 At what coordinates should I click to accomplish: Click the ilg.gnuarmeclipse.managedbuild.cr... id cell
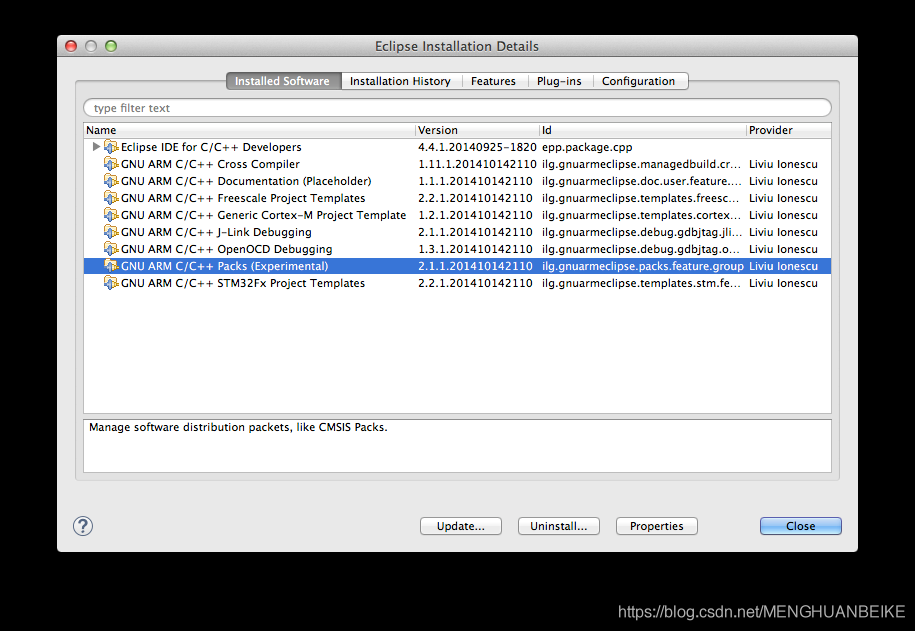coord(641,164)
